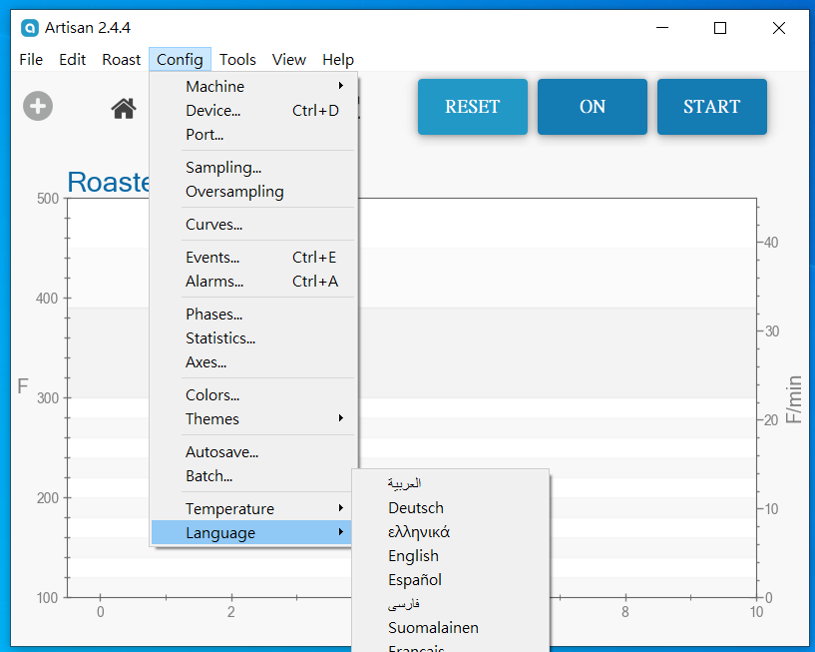Select English language
Viewport: 815px width, 652px height.
point(450,555)
